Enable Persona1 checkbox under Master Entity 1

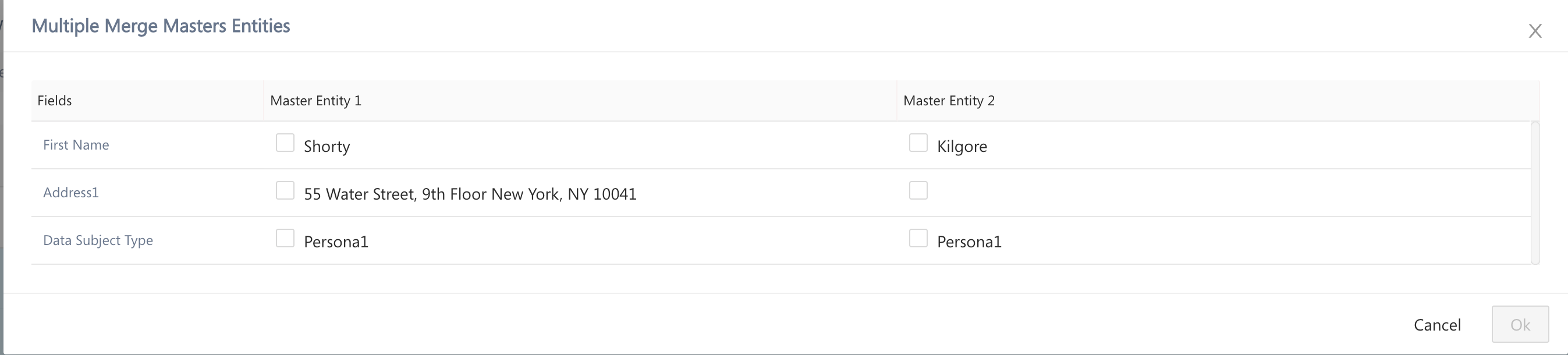point(285,238)
